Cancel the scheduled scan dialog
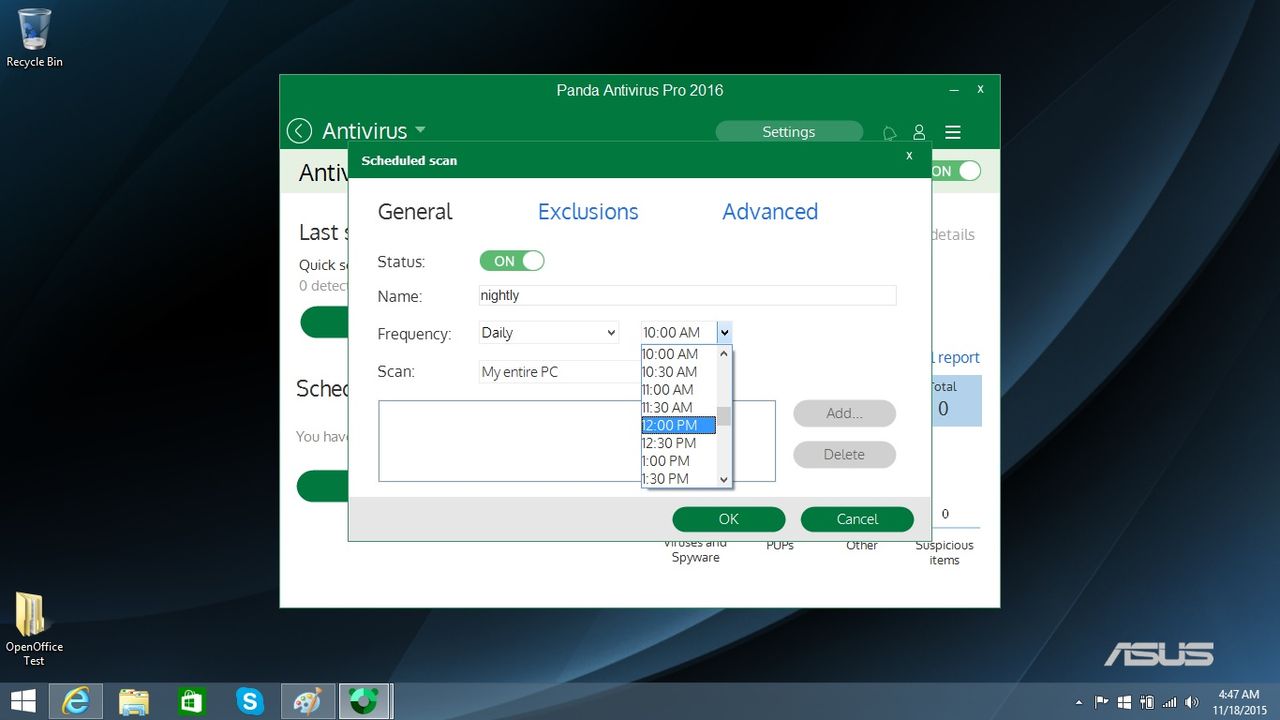Viewport: 1280px width, 720px height. 857,519
